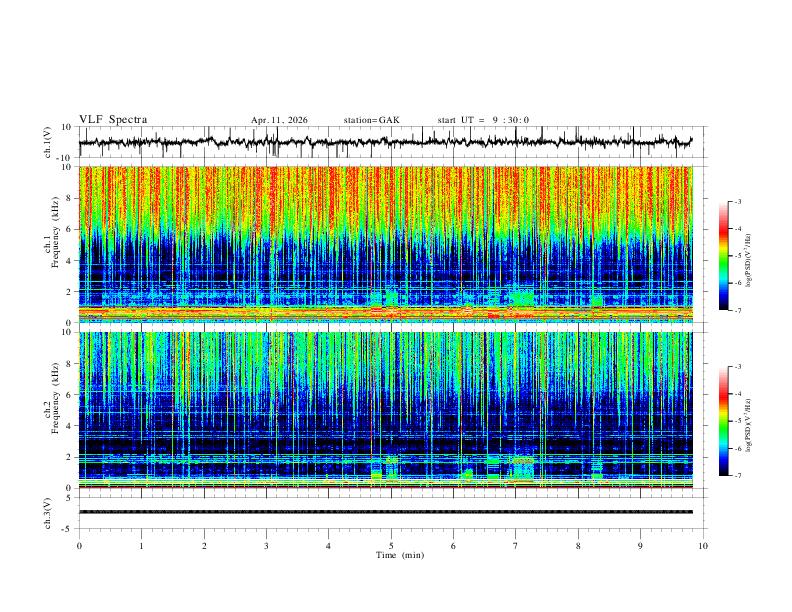
Task: Click time axis tick label "1"
Action: tap(141, 546)
